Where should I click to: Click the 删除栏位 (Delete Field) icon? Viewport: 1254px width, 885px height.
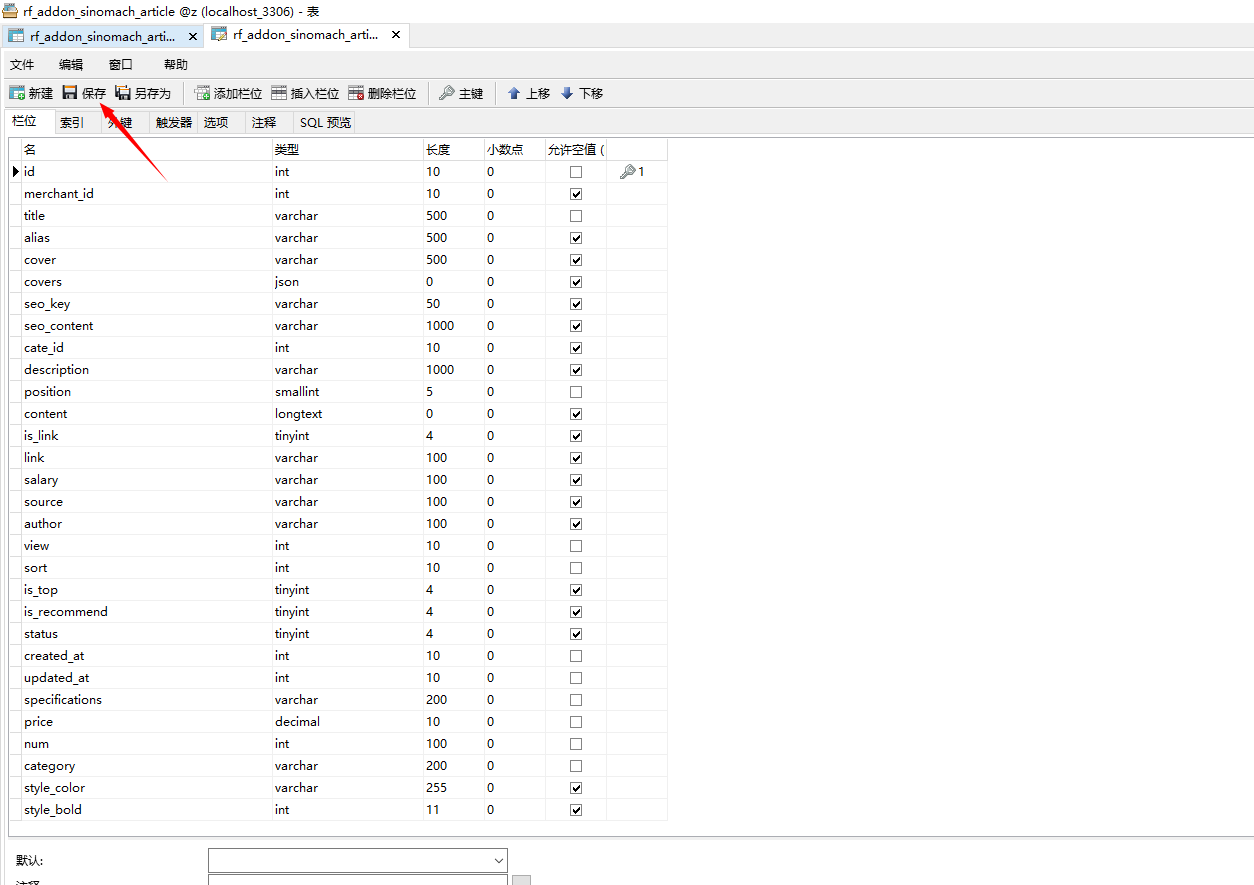pos(356,93)
